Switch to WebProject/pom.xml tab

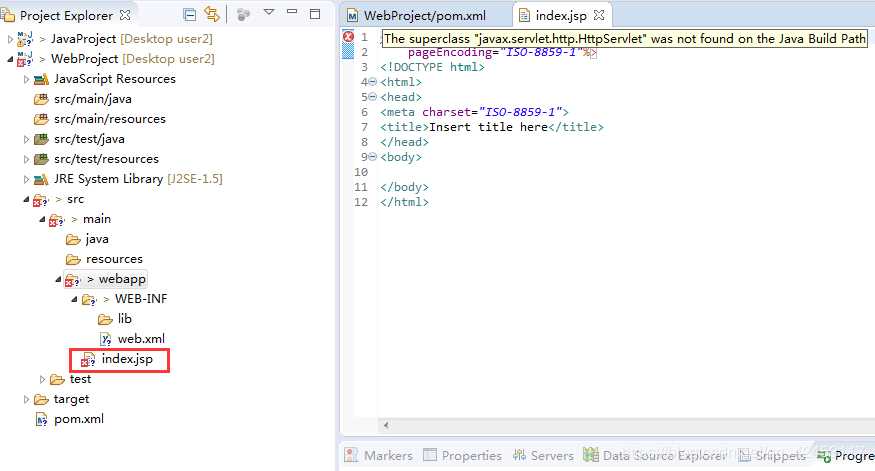coord(416,16)
